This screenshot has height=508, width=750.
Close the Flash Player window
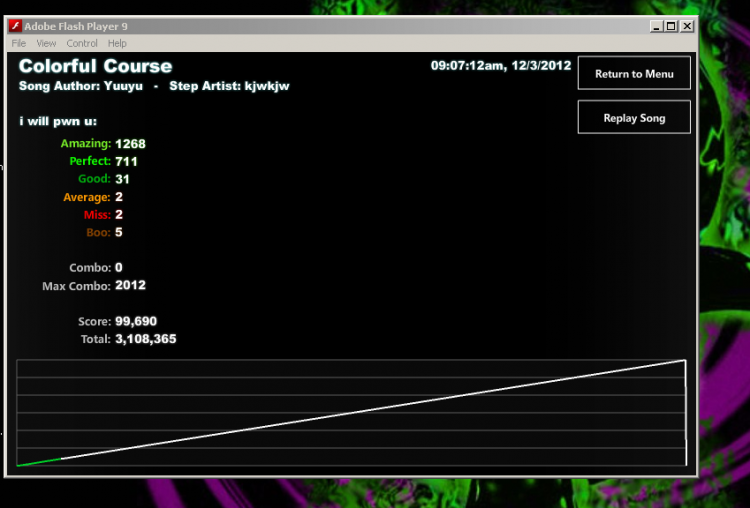coord(687,26)
